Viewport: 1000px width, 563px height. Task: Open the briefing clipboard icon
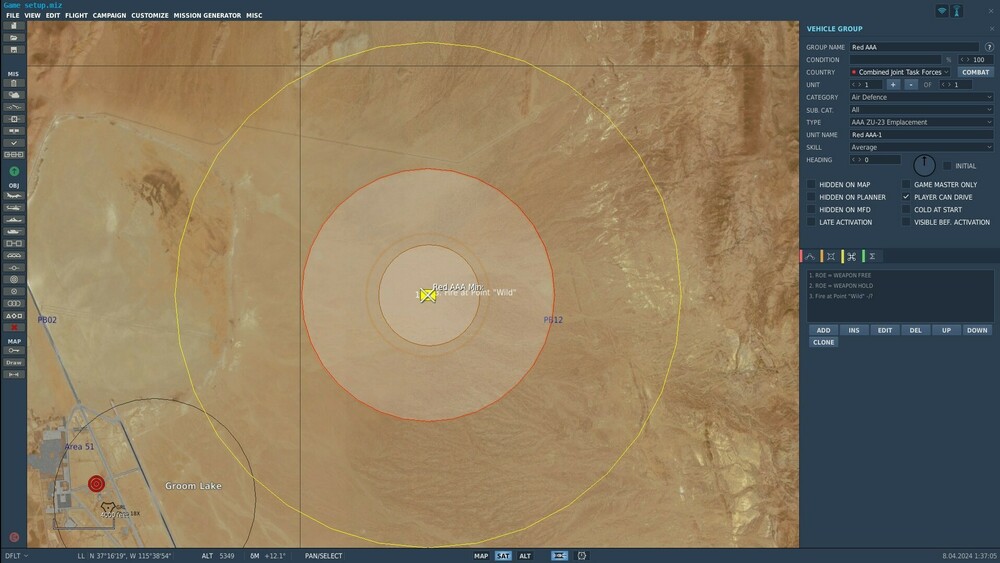click(14, 83)
